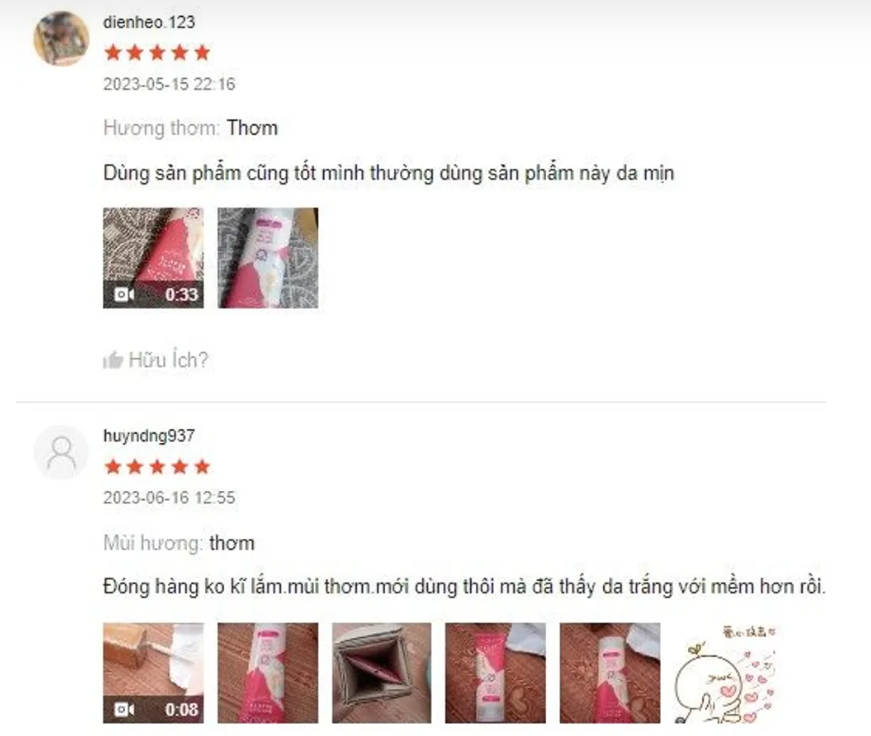The height and width of the screenshot is (736, 871).
Task: View fourth photo in huyndng937's review
Action: (x=495, y=673)
